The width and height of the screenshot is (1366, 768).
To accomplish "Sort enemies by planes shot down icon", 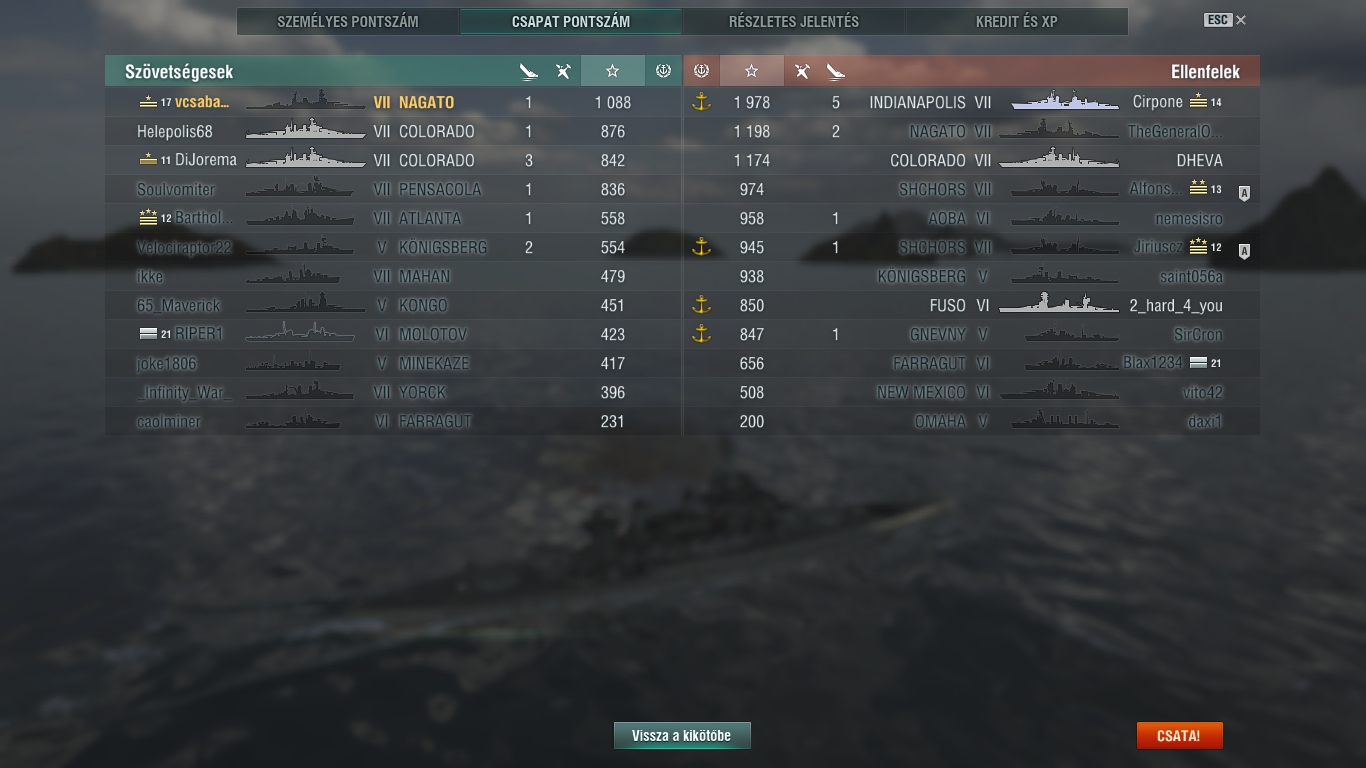I will tap(802, 71).
